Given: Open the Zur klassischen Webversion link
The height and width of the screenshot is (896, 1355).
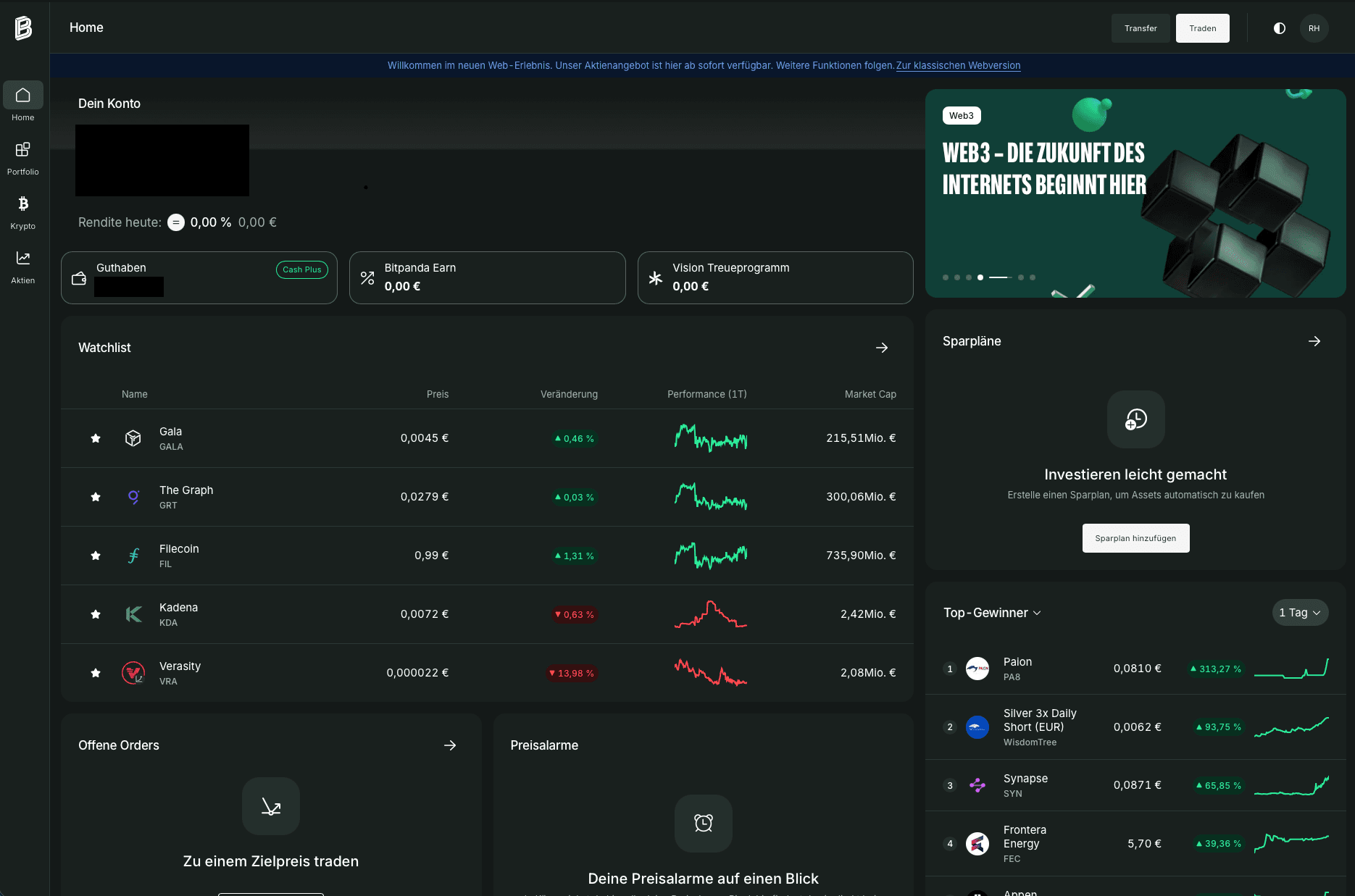Looking at the screenshot, I should [x=958, y=65].
